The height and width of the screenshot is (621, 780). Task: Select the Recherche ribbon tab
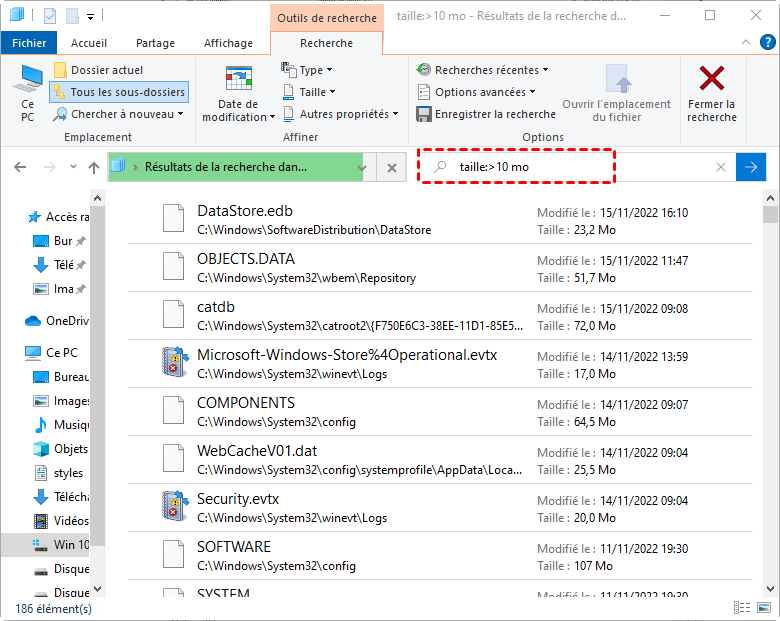(326, 43)
